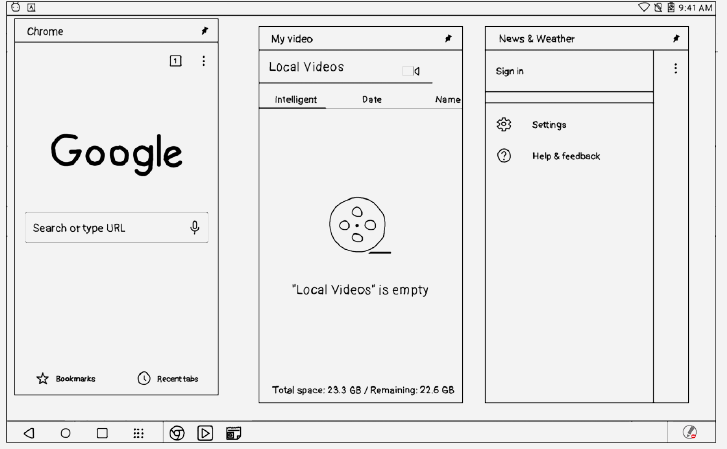Open Chrome's three-dot overflow menu
The height and width of the screenshot is (449, 727).
pos(204,61)
